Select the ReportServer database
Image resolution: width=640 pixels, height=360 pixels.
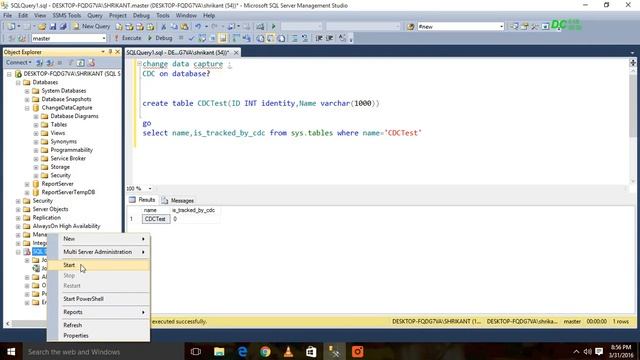click(57, 184)
